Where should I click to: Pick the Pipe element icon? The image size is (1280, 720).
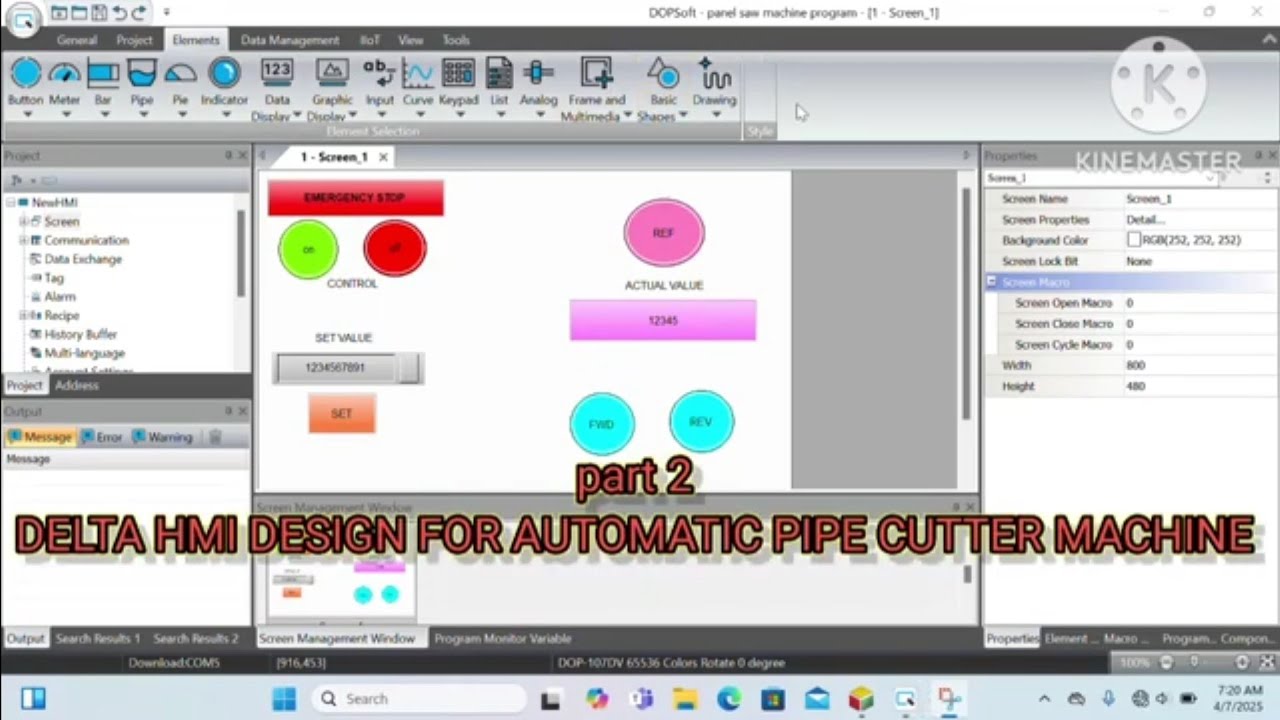(x=142, y=74)
